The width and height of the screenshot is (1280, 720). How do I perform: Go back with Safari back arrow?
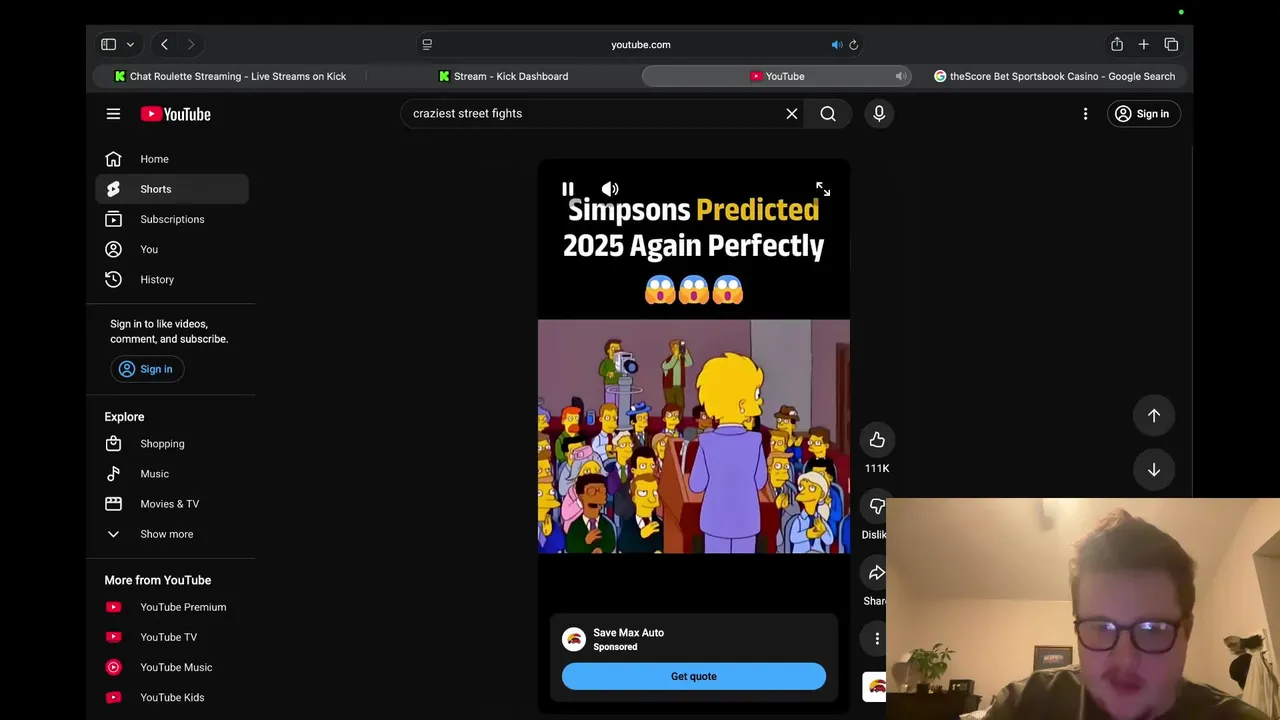[x=164, y=45]
